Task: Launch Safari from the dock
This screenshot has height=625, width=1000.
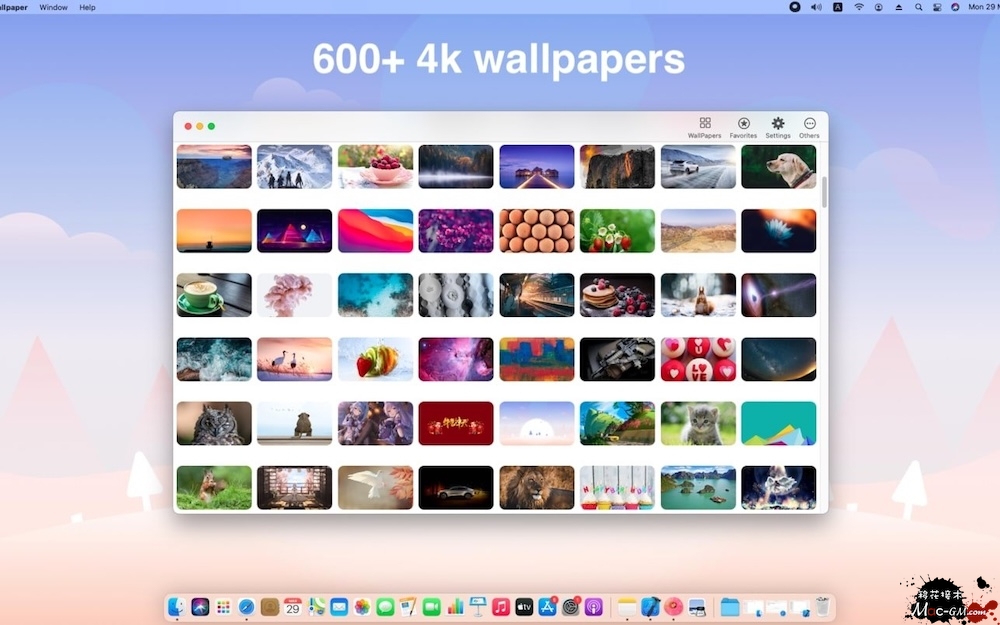Action: point(246,607)
